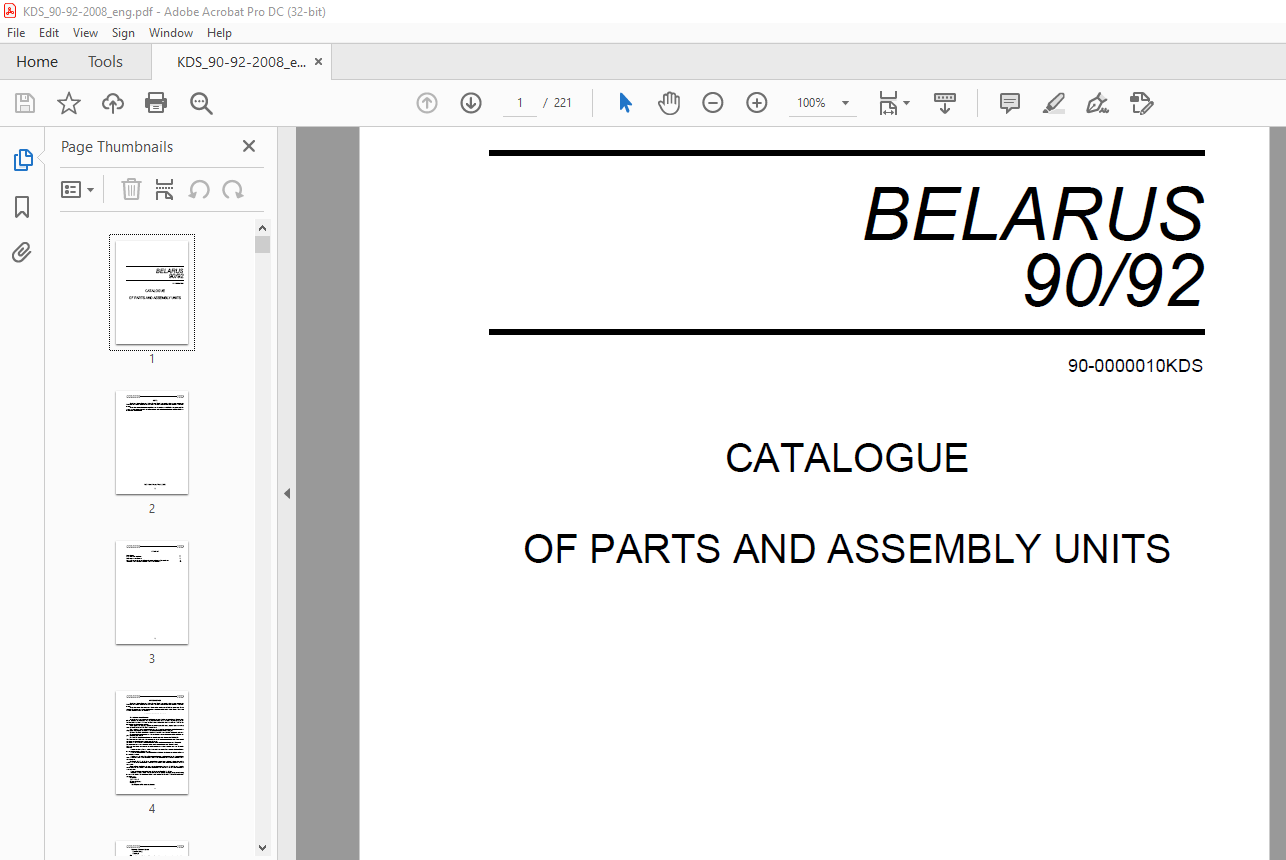
Task: Open the View menu
Action: tap(86, 33)
